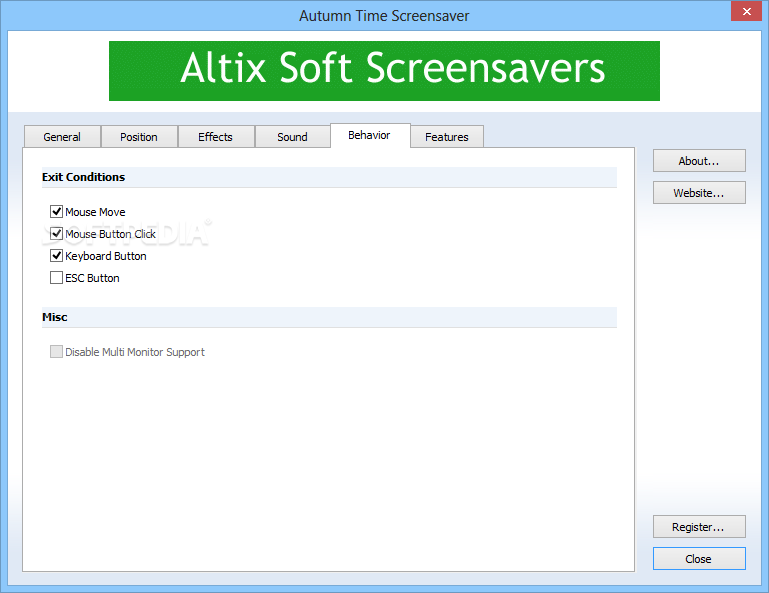Switch to the General tab

pos(62,137)
